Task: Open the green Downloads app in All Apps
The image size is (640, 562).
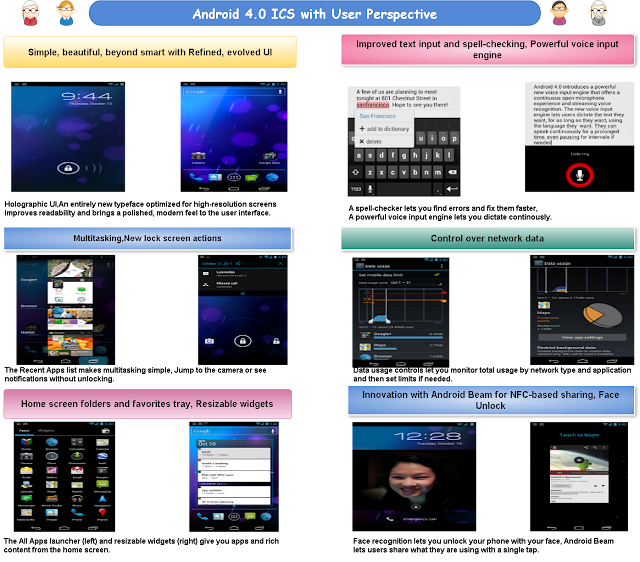Action: tap(77, 456)
